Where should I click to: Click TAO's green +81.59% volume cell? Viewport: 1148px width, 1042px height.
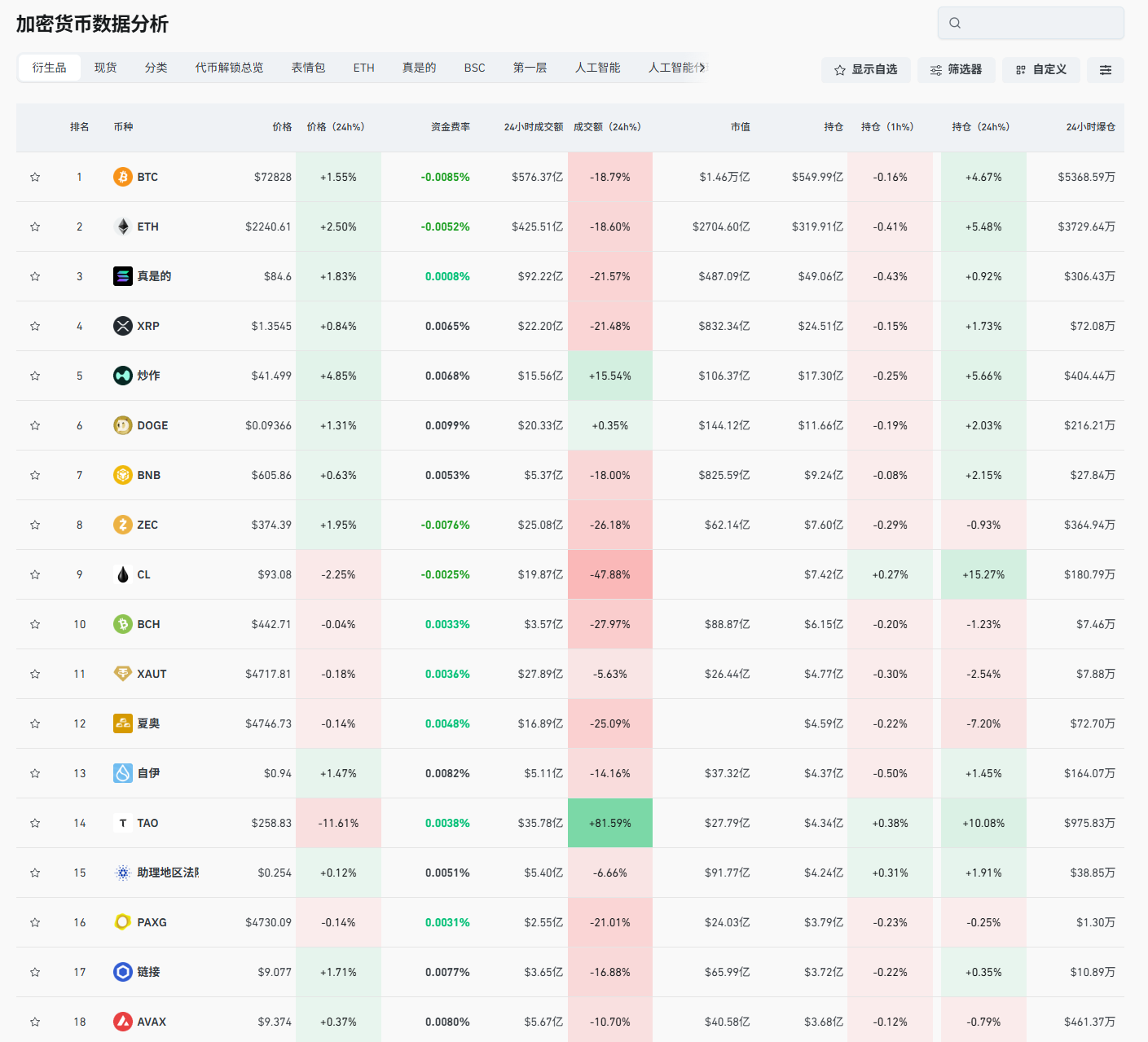click(609, 823)
